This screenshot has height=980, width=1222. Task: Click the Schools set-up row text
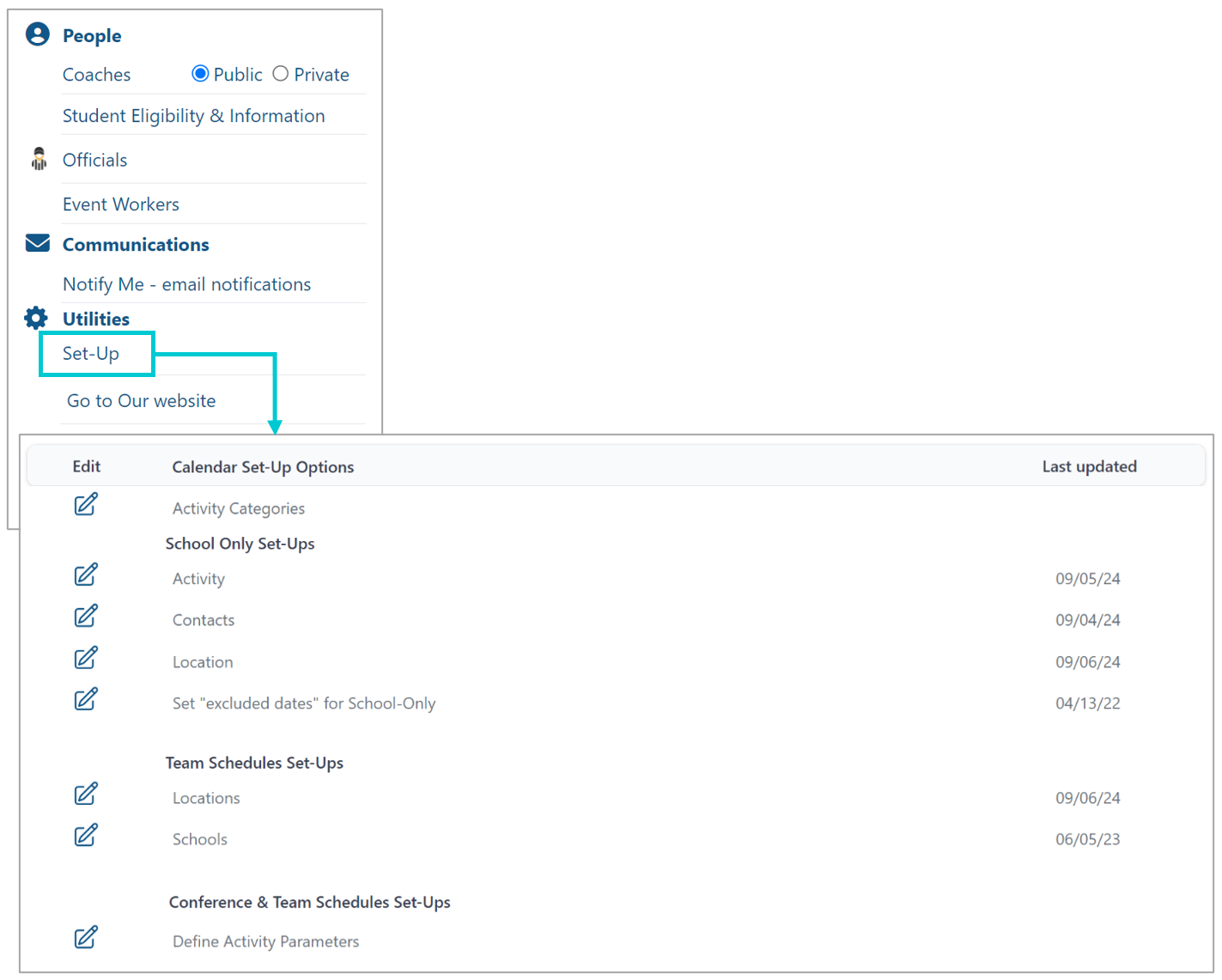click(200, 839)
